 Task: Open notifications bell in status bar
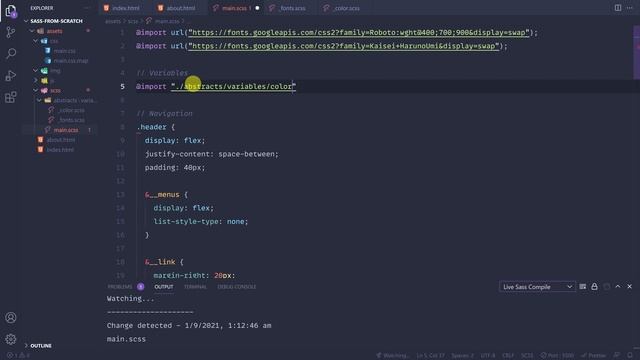pyautogui.click(x=630, y=356)
